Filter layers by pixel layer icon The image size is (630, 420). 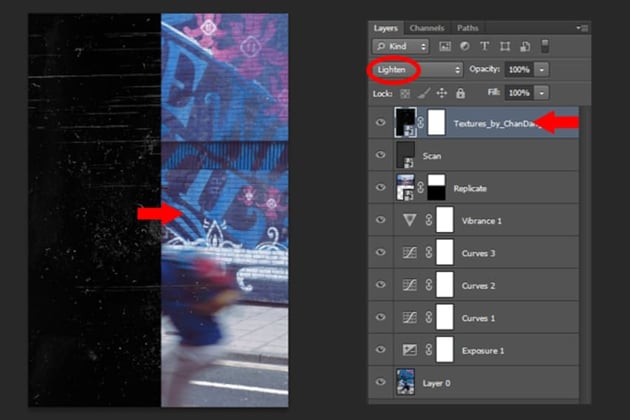445,47
